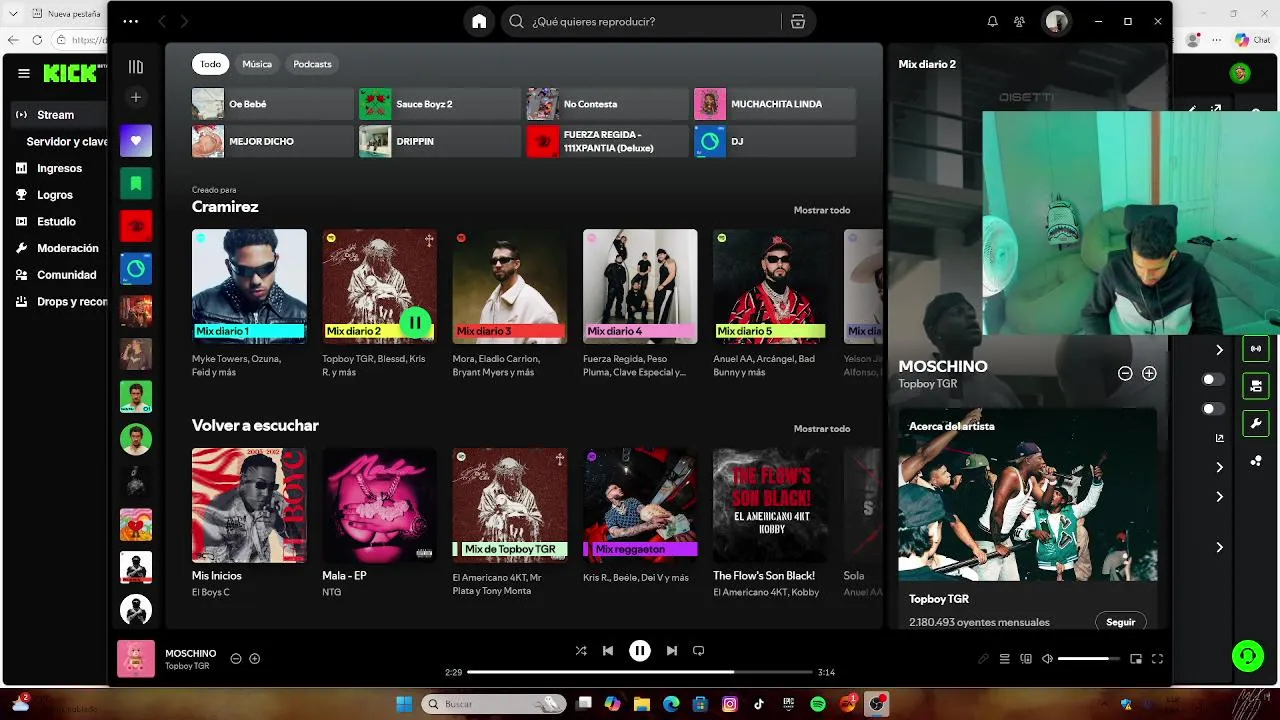
Task: Add MOSCHINO via plus in Now Playing panel
Action: click(1149, 373)
